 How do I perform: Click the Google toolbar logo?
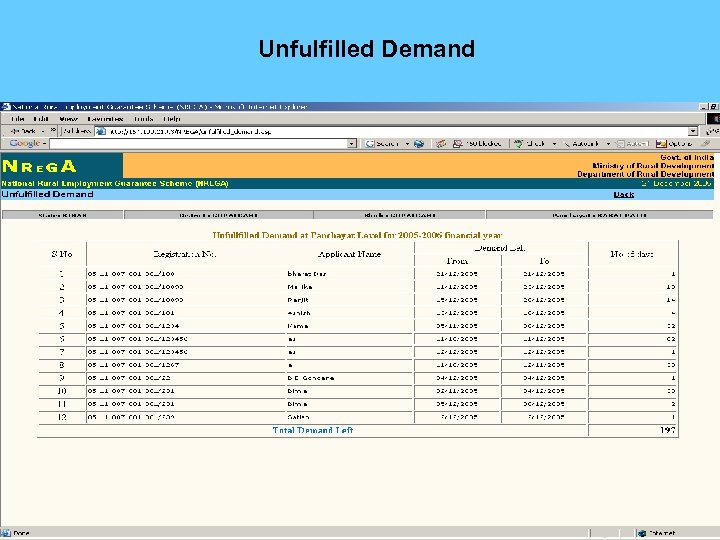(25, 143)
